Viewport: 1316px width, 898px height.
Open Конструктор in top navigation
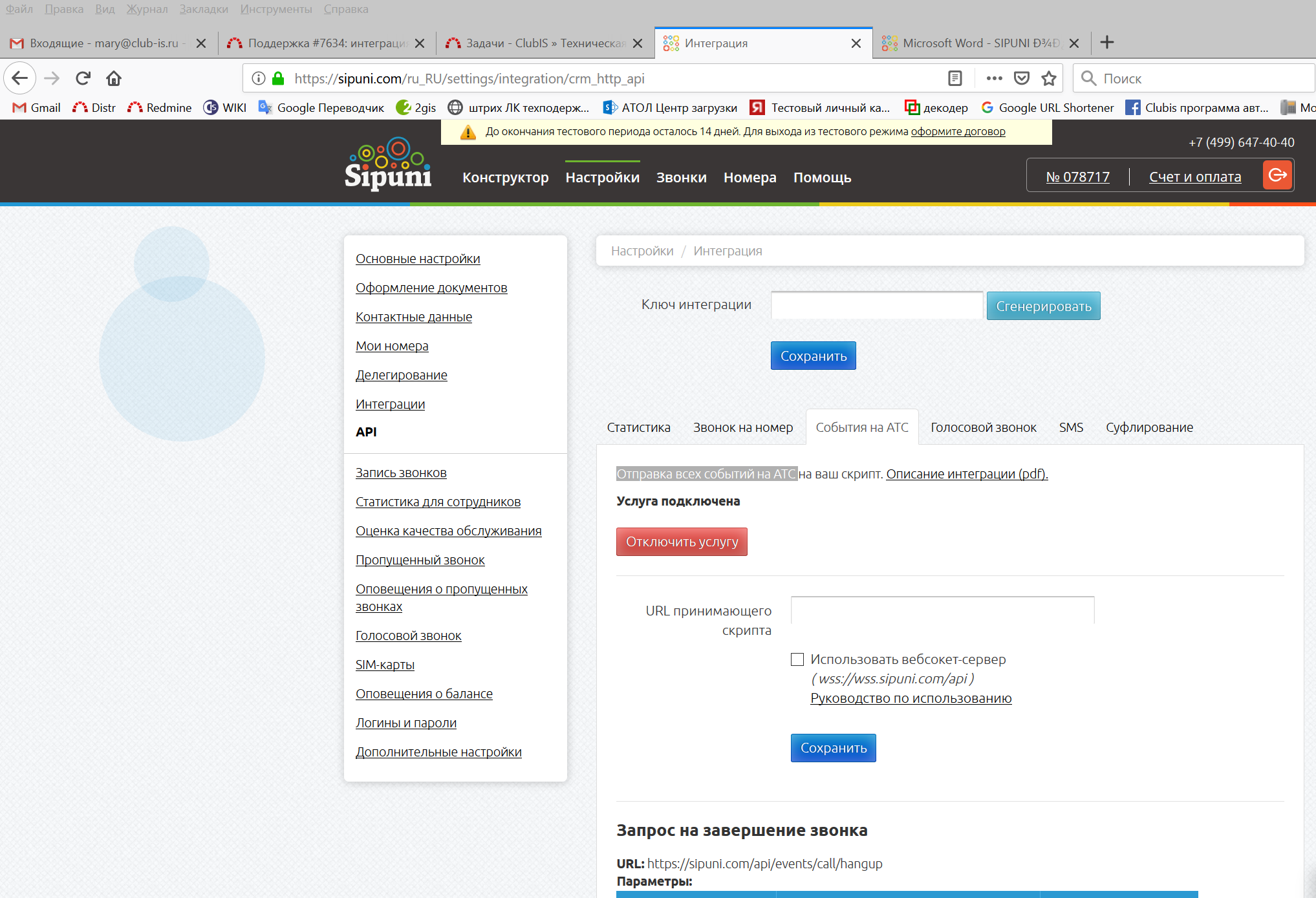point(506,177)
